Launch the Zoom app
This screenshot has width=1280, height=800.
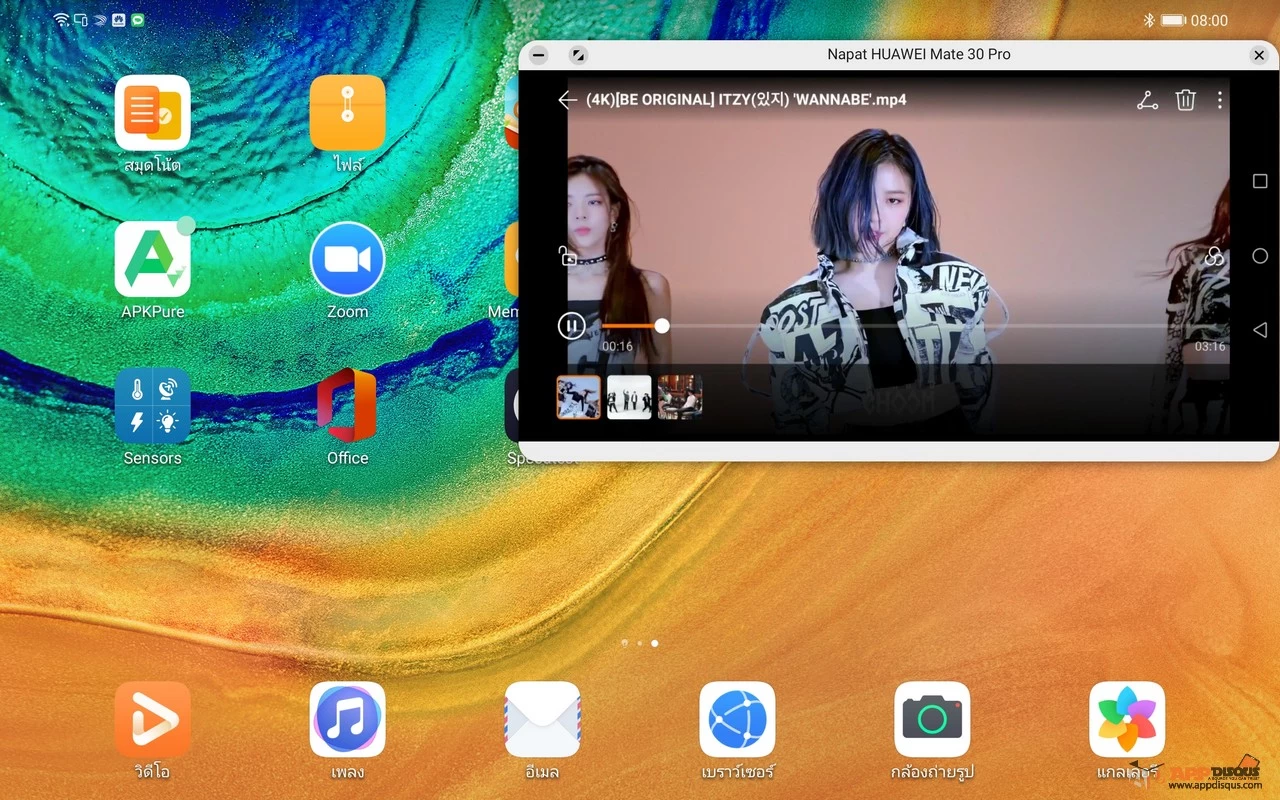(347, 260)
